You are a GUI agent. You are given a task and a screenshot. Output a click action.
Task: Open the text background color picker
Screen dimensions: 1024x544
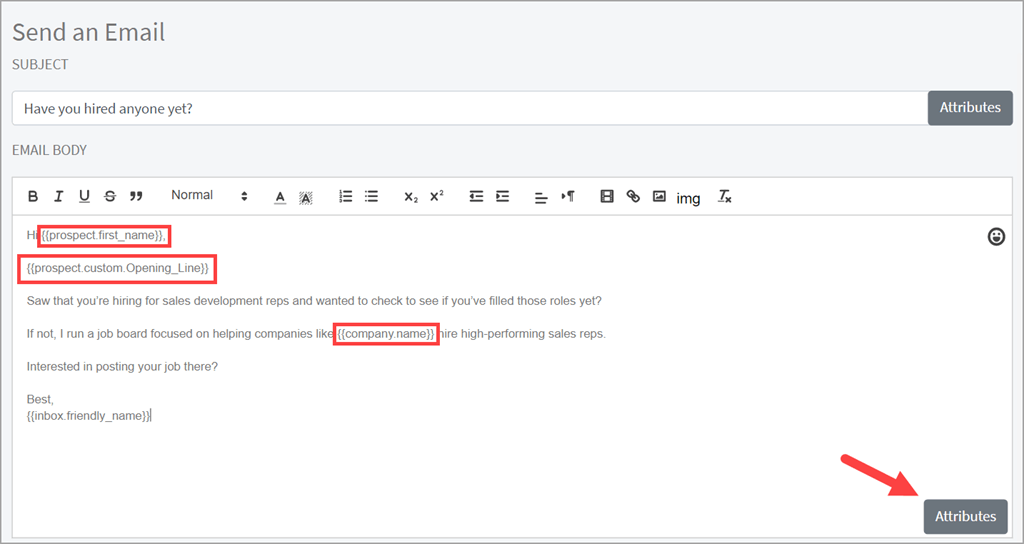click(306, 197)
